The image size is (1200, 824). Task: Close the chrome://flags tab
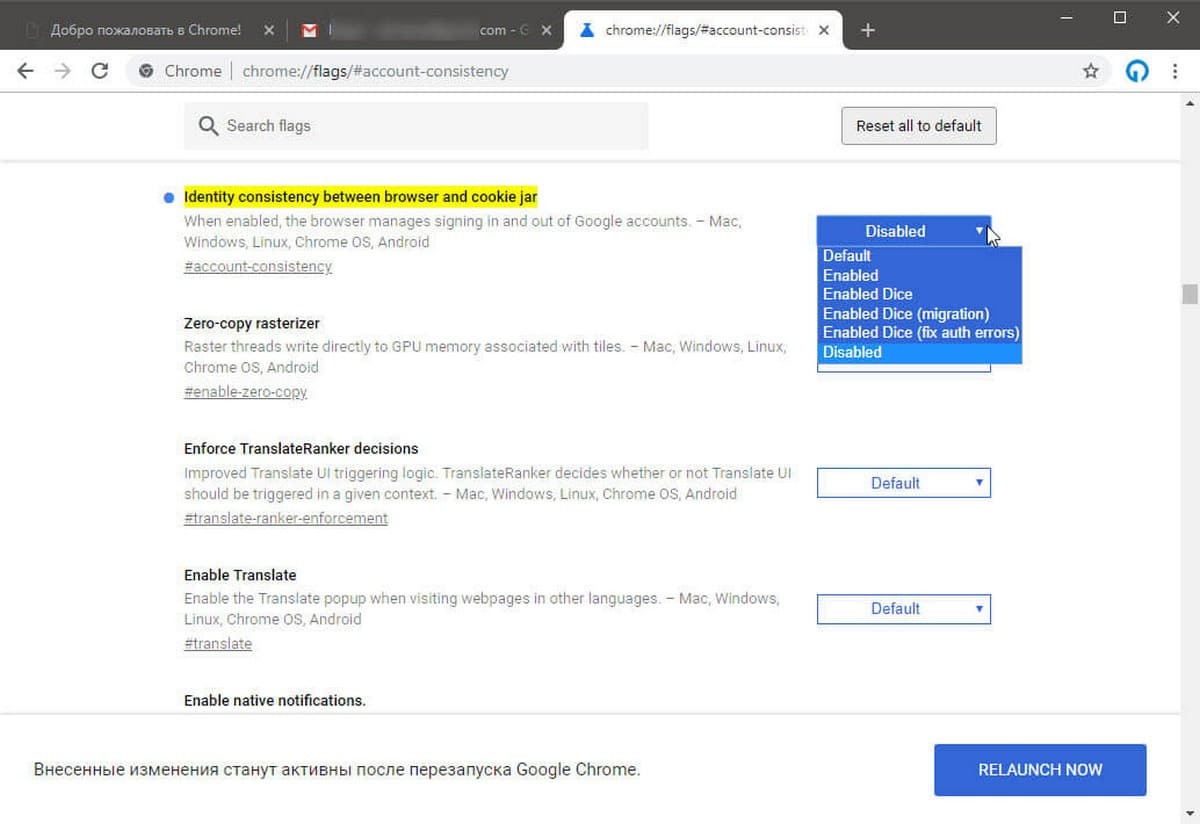pos(823,30)
